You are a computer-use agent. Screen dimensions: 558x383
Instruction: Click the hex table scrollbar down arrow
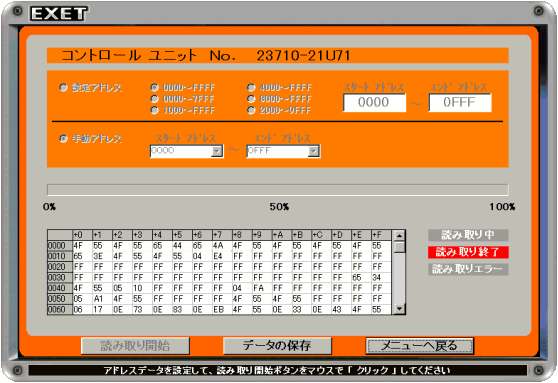[399, 309]
